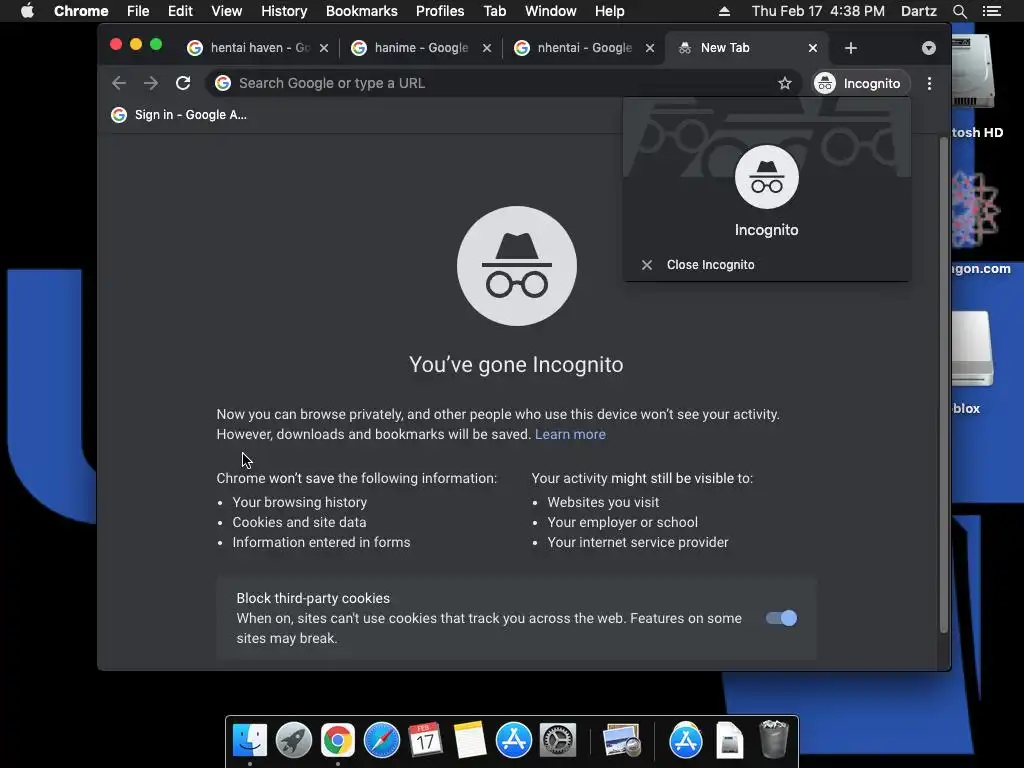
Task: Open the Sign in - Google bookmark
Action: 179,115
